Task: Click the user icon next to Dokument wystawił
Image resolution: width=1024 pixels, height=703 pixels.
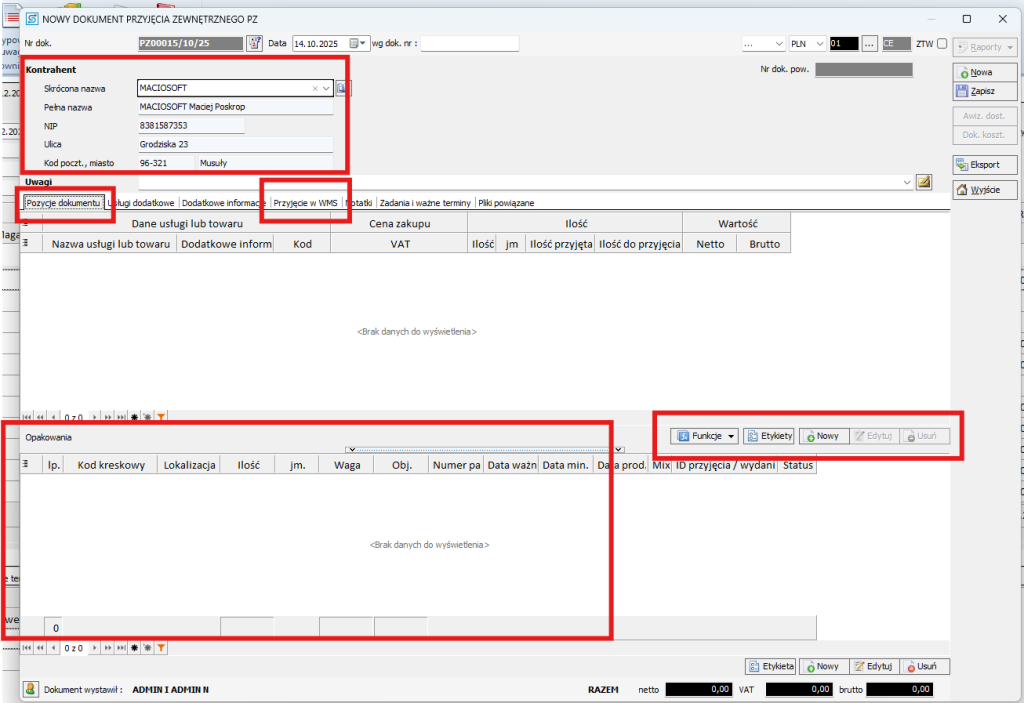Action: (x=31, y=689)
